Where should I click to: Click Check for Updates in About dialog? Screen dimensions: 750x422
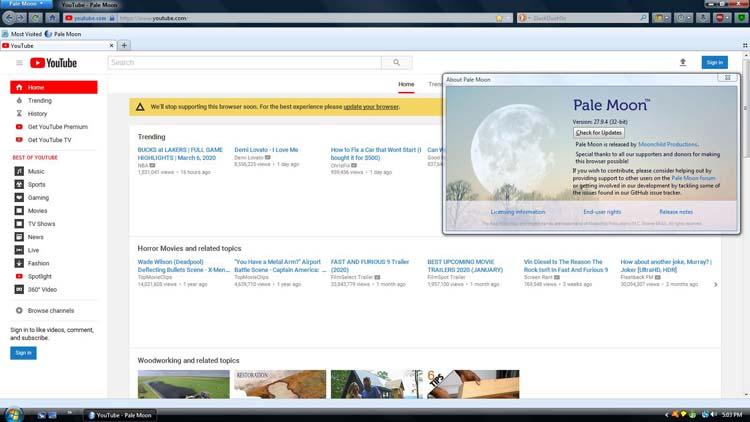(598, 133)
